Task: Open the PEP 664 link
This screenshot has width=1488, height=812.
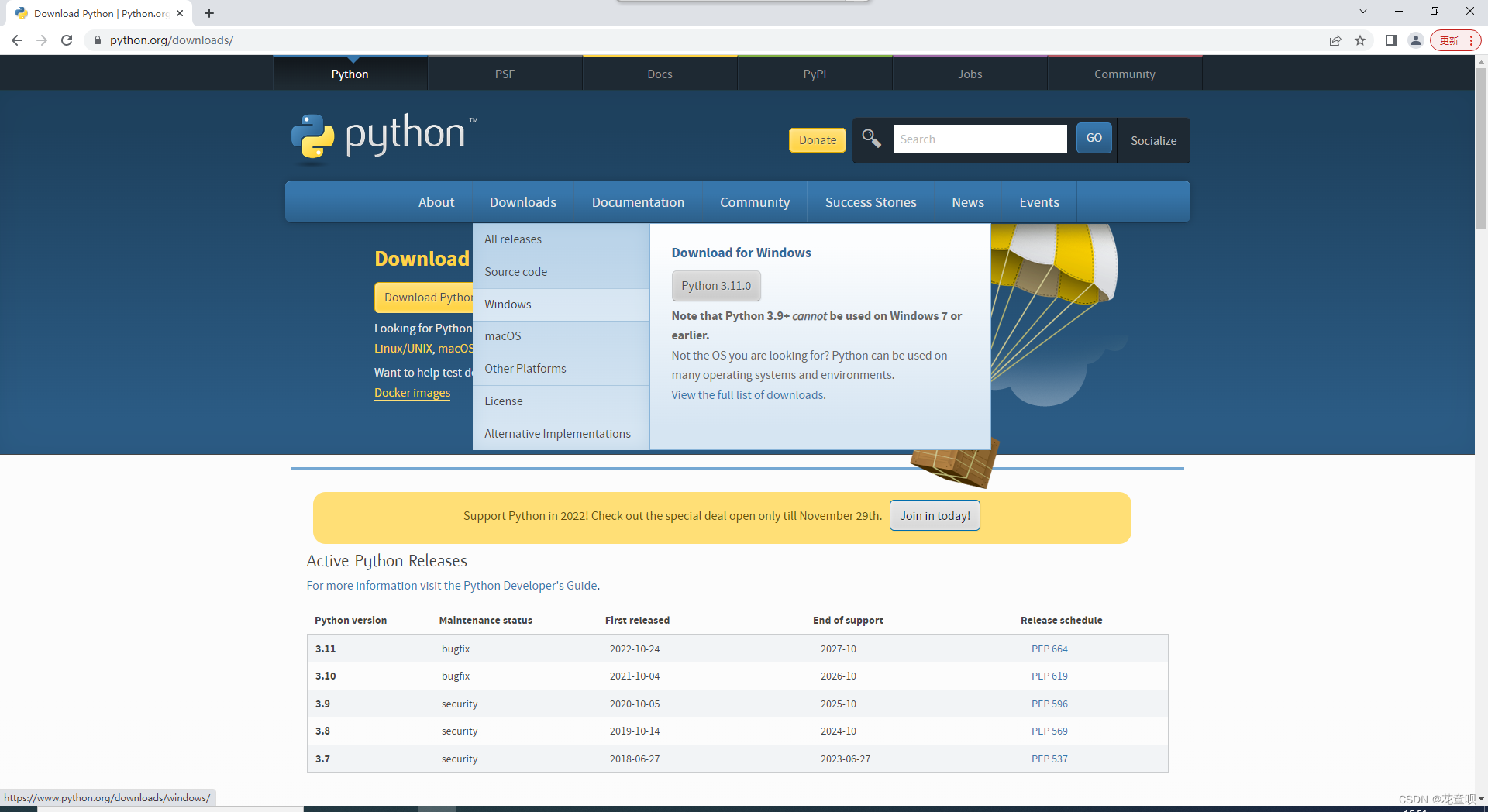Action: tap(1049, 649)
